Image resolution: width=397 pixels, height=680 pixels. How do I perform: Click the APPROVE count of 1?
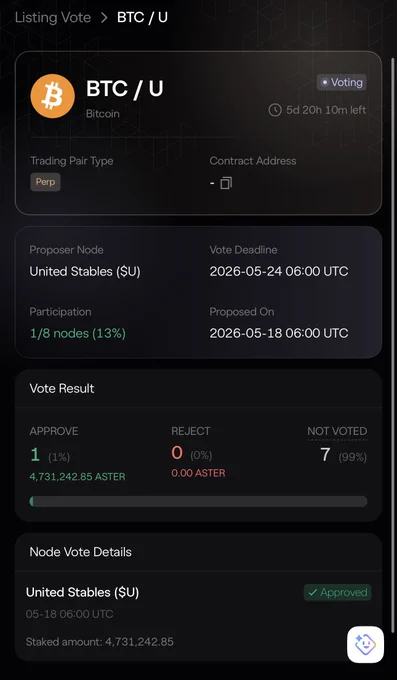[35, 454]
